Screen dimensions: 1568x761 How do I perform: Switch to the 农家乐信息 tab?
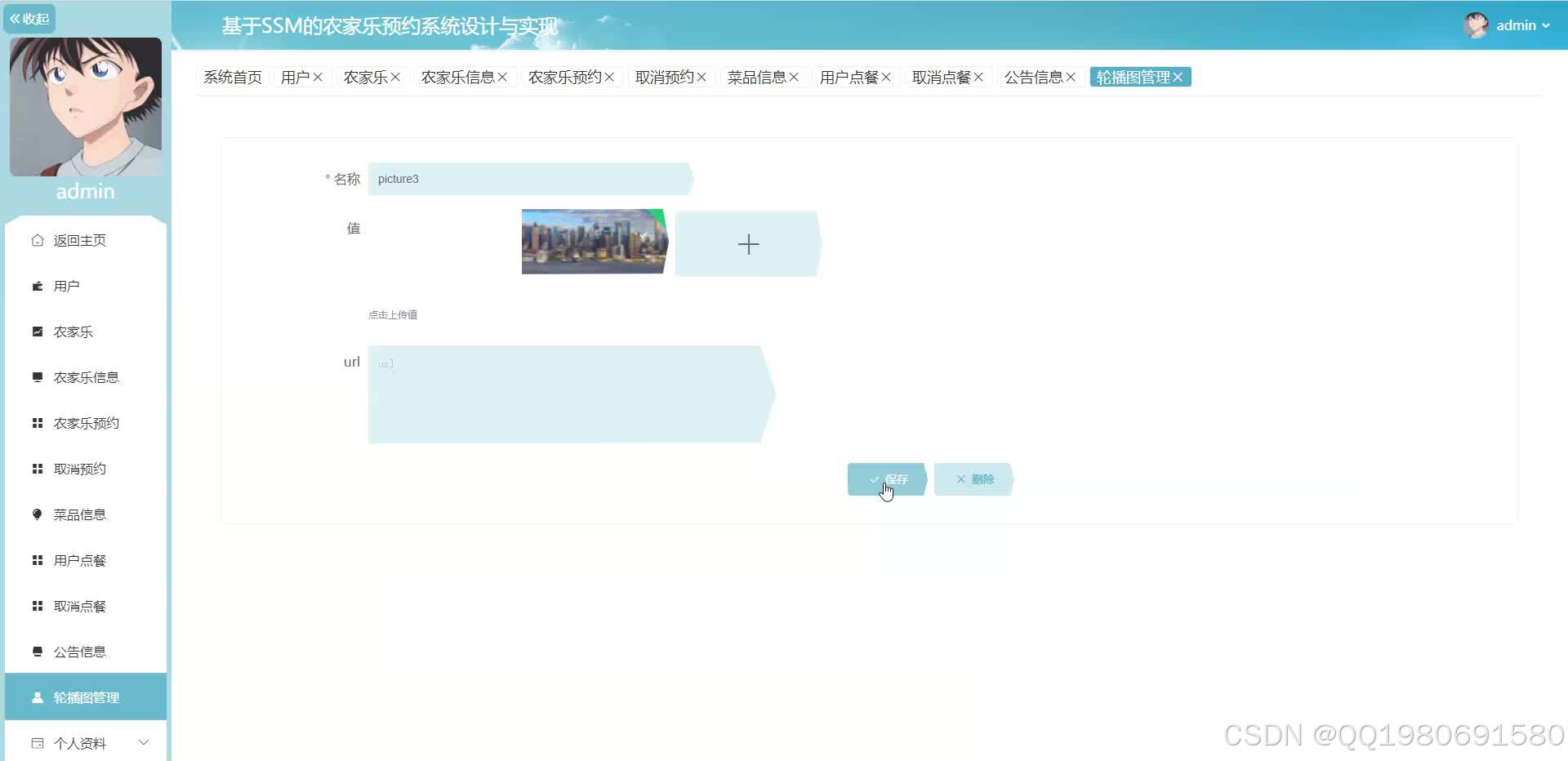[457, 77]
